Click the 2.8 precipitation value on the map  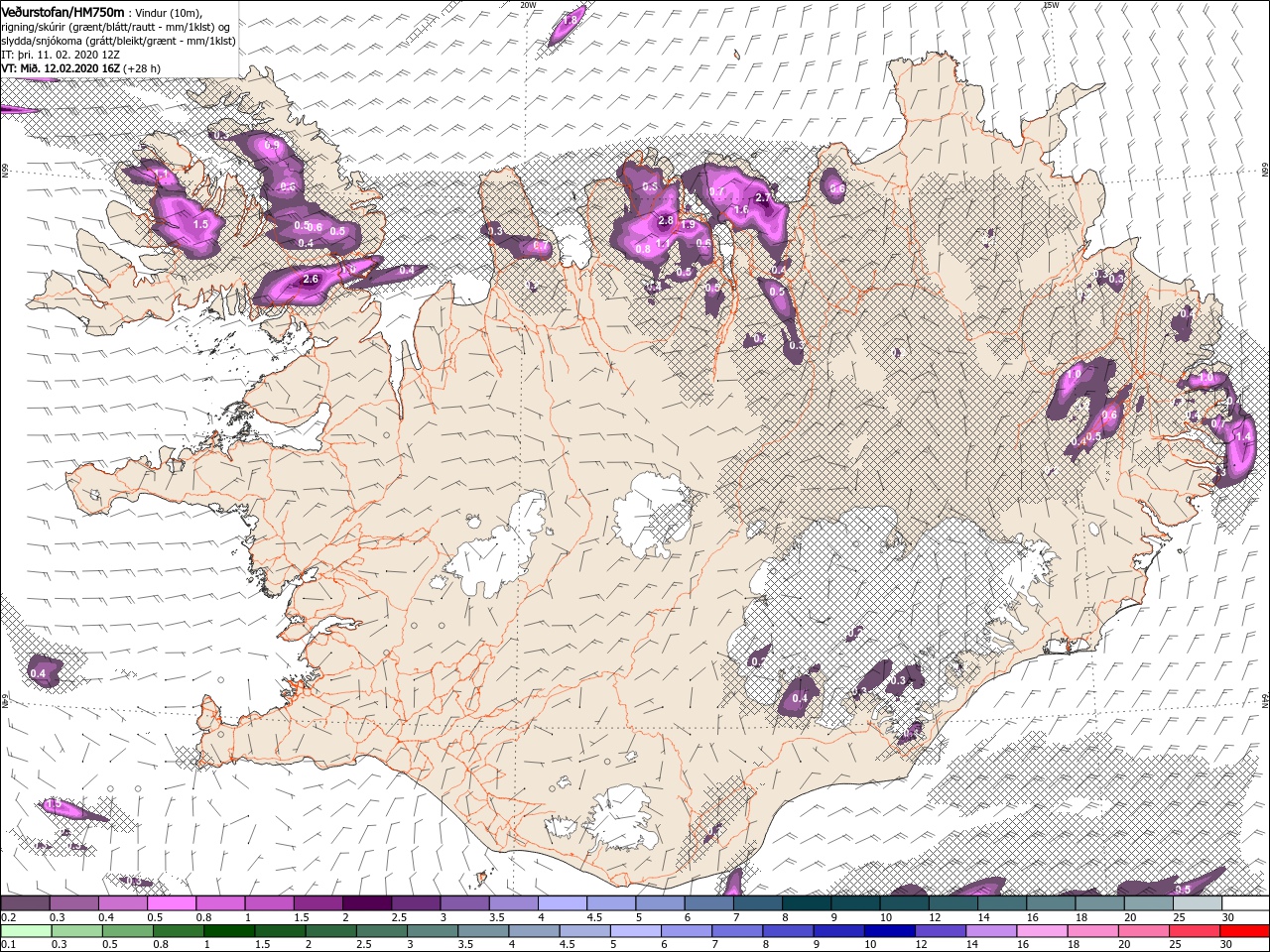[666, 220]
